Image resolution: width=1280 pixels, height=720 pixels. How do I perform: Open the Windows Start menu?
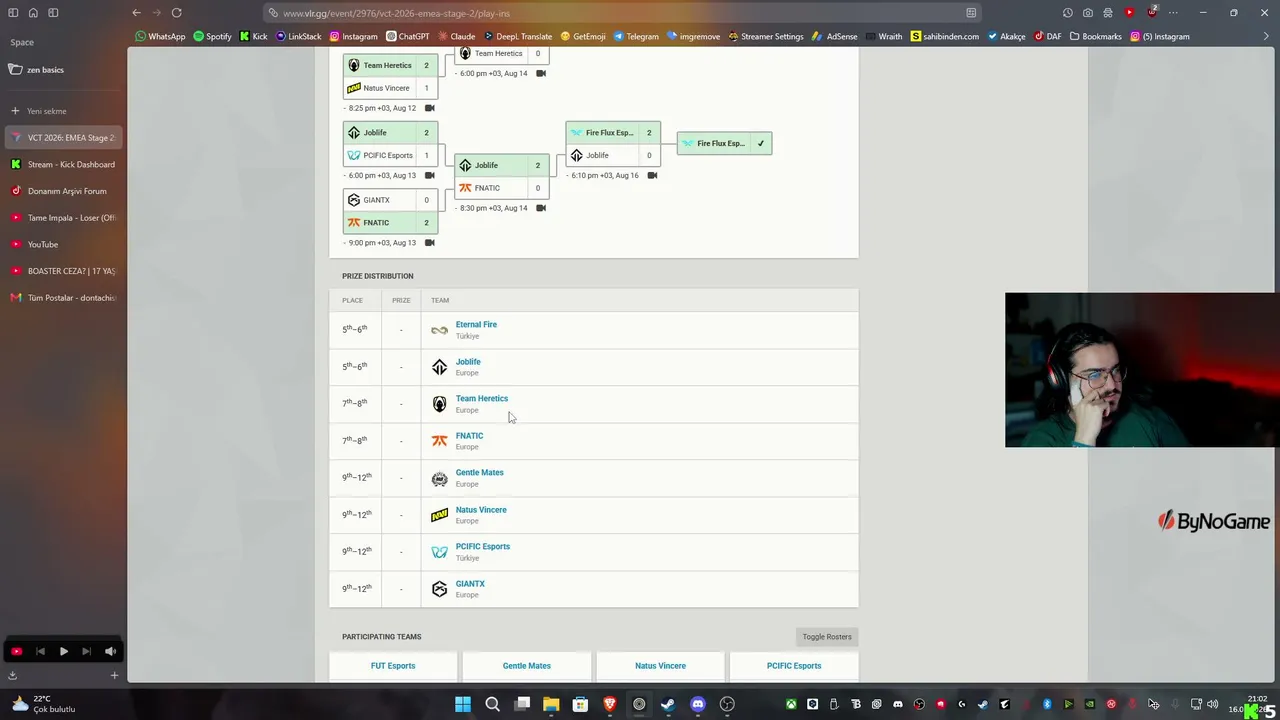[463, 704]
